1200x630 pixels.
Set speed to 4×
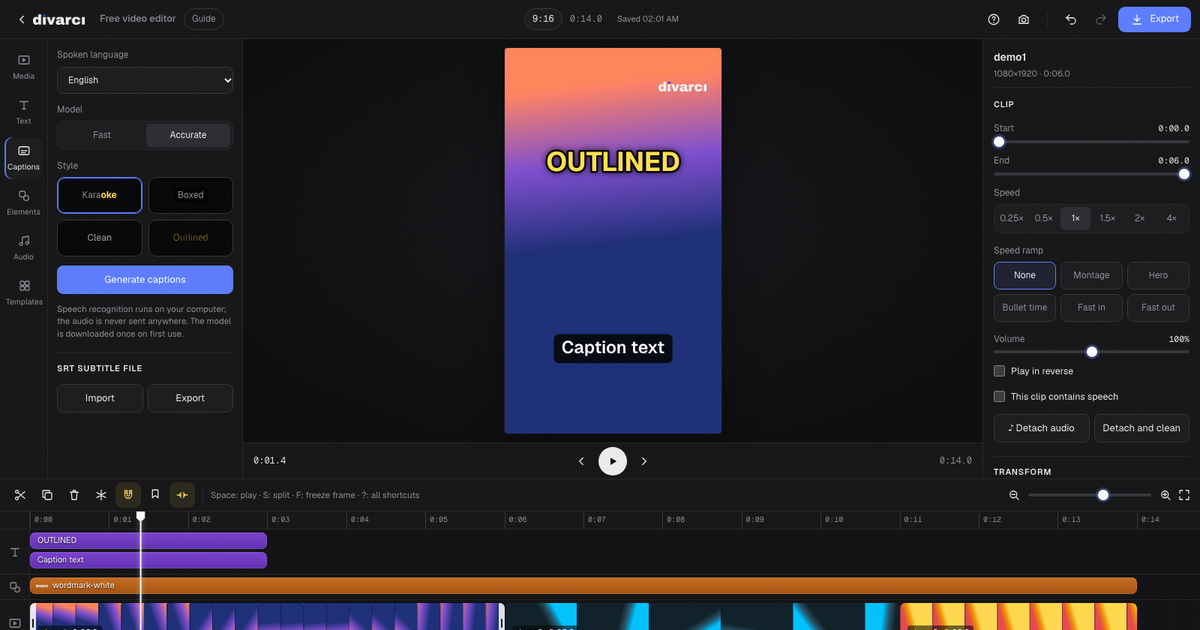[x=1171, y=218]
